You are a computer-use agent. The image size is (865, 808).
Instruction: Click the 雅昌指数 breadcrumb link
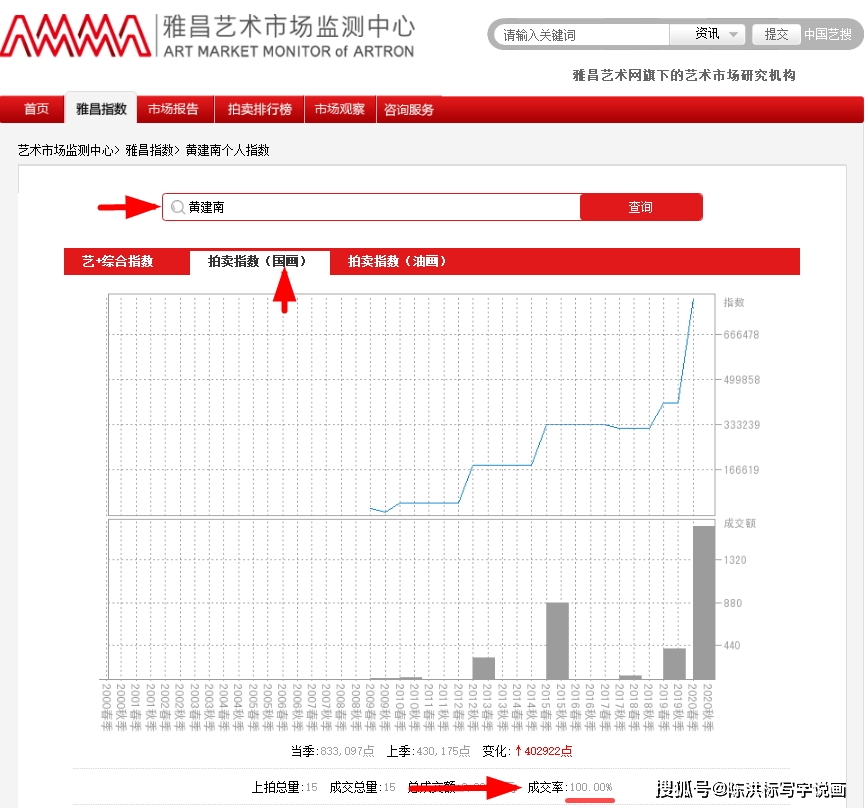click(149, 150)
